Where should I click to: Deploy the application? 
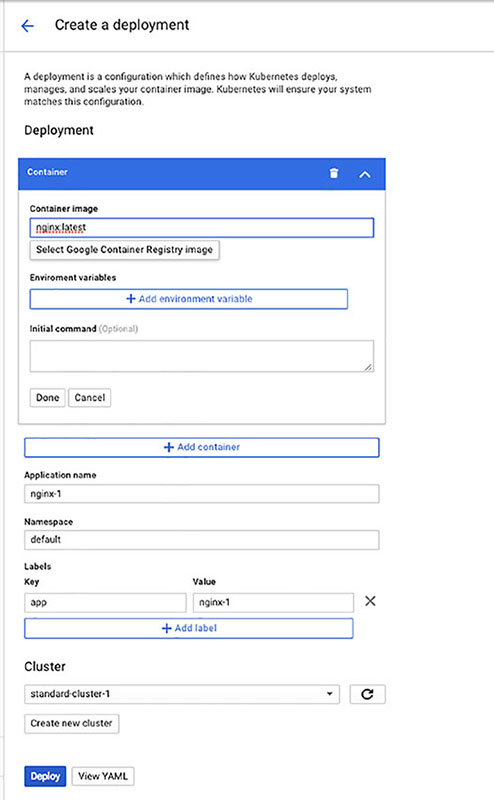pyautogui.click(x=45, y=777)
